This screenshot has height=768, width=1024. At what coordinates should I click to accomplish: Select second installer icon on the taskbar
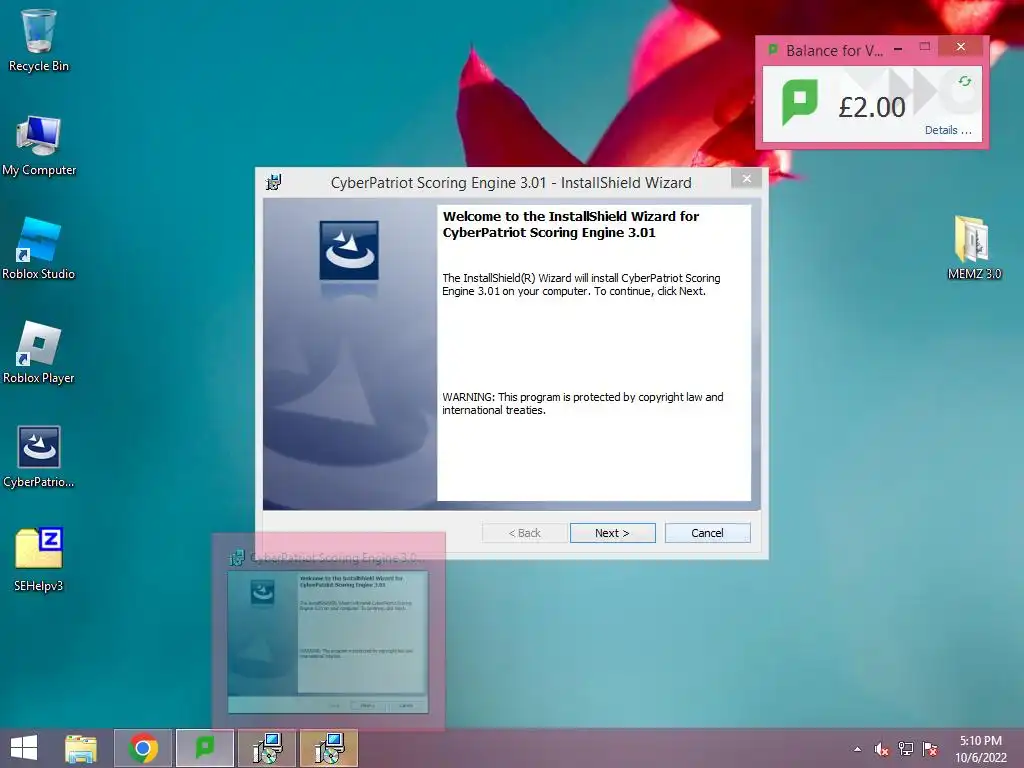click(329, 748)
